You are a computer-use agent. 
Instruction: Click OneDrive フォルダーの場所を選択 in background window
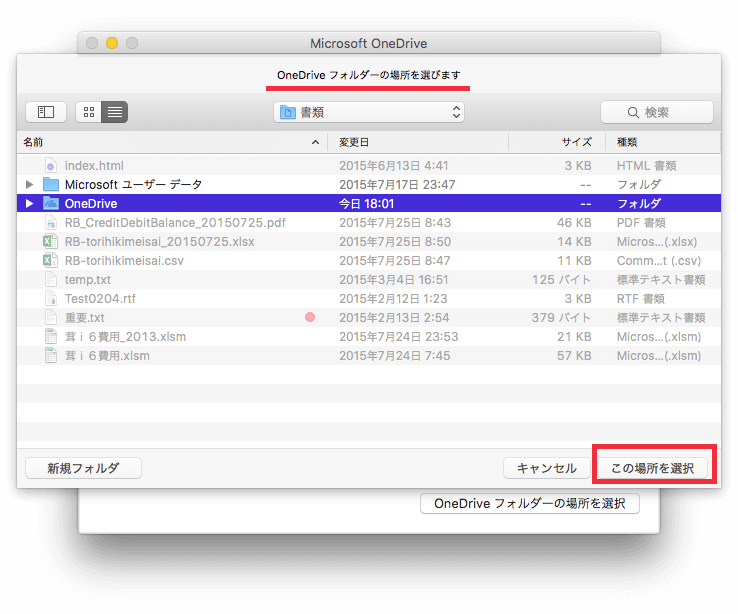tap(529, 503)
